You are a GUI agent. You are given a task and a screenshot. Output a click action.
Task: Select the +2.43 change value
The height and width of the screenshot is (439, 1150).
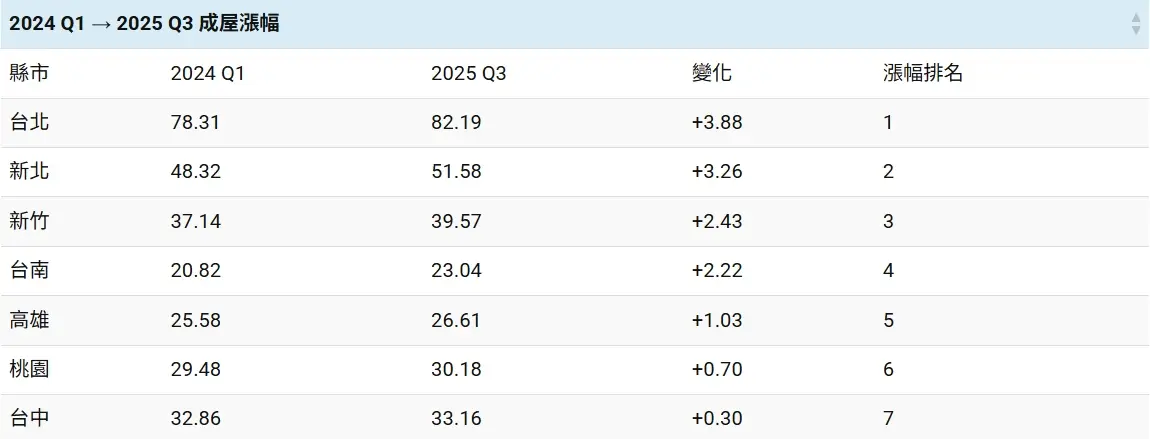click(x=716, y=221)
